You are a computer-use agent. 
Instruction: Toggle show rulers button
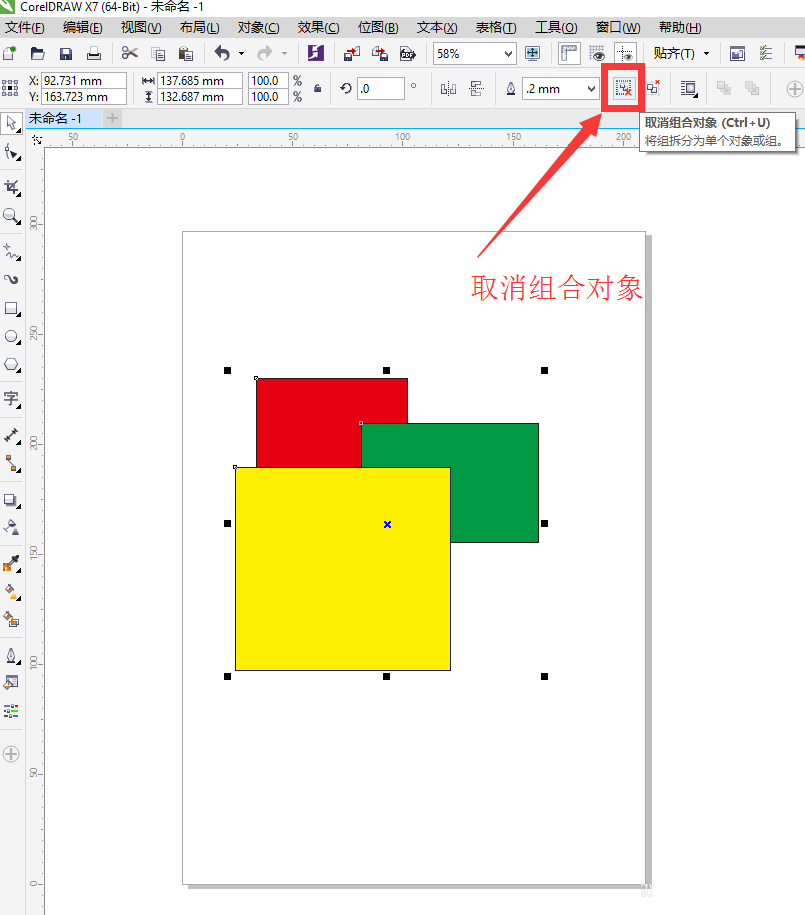tap(569, 54)
